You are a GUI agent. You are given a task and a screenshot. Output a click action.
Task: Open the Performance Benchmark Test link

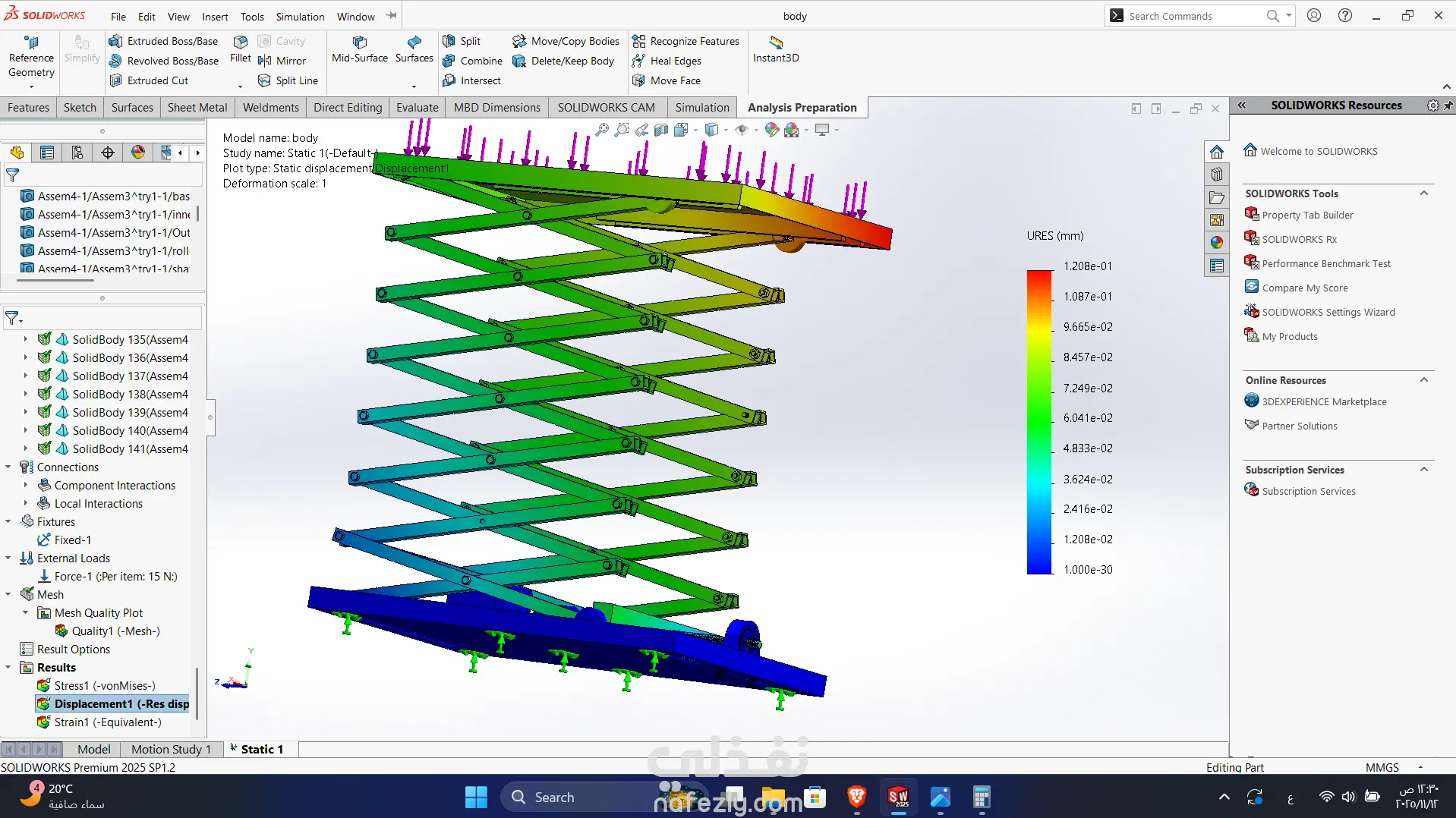pos(1325,263)
